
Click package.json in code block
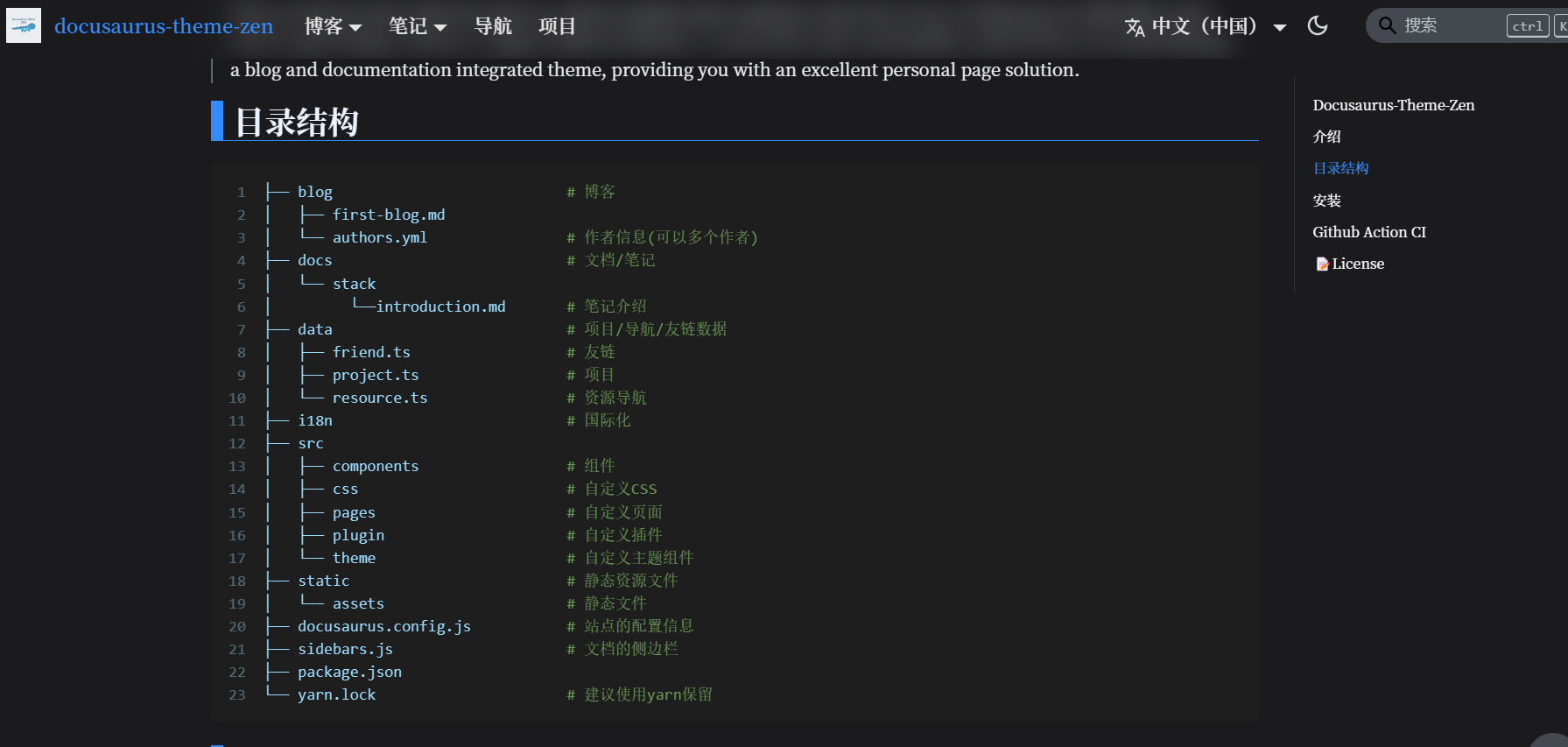(x=349, y=672)
